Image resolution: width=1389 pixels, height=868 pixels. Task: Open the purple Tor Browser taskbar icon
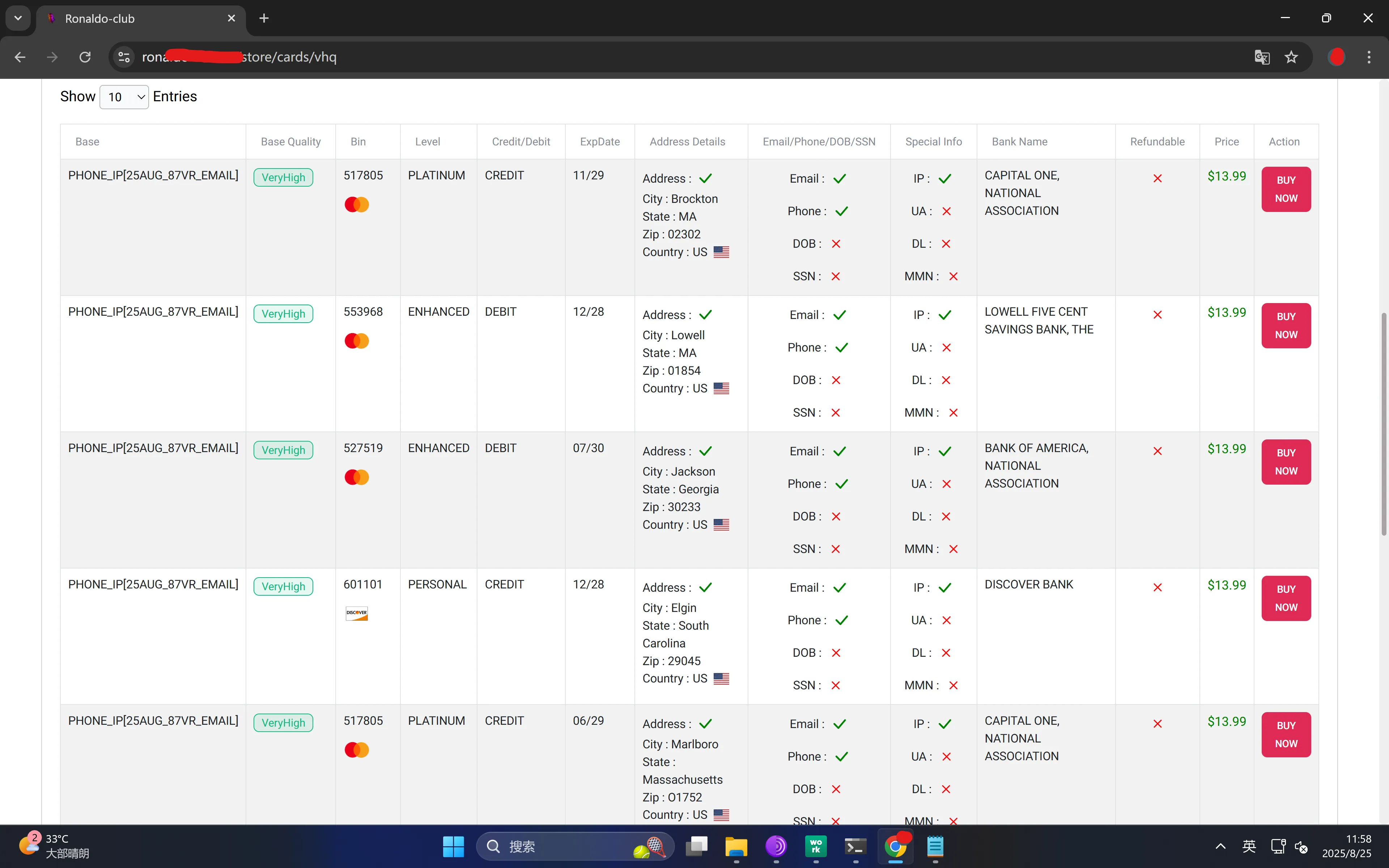tap(776, 846)
